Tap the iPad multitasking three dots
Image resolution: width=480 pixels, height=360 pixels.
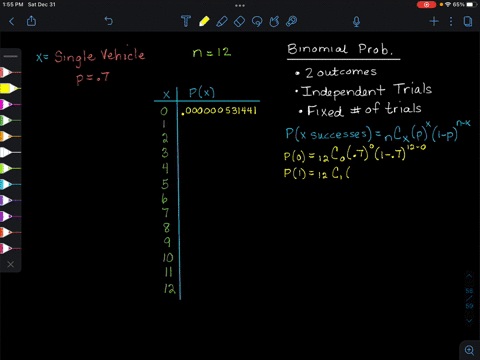tap(240, 5)
